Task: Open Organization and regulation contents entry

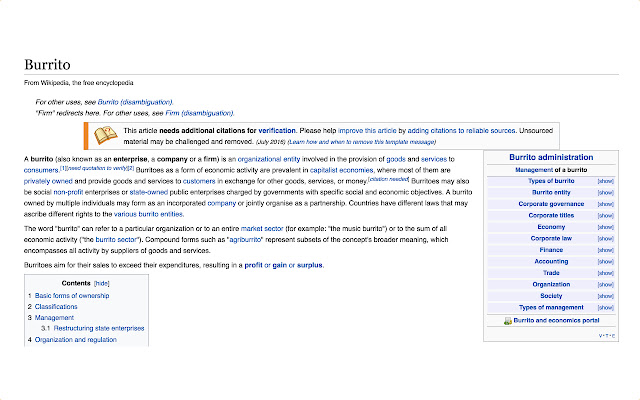Action: point(76,340)
